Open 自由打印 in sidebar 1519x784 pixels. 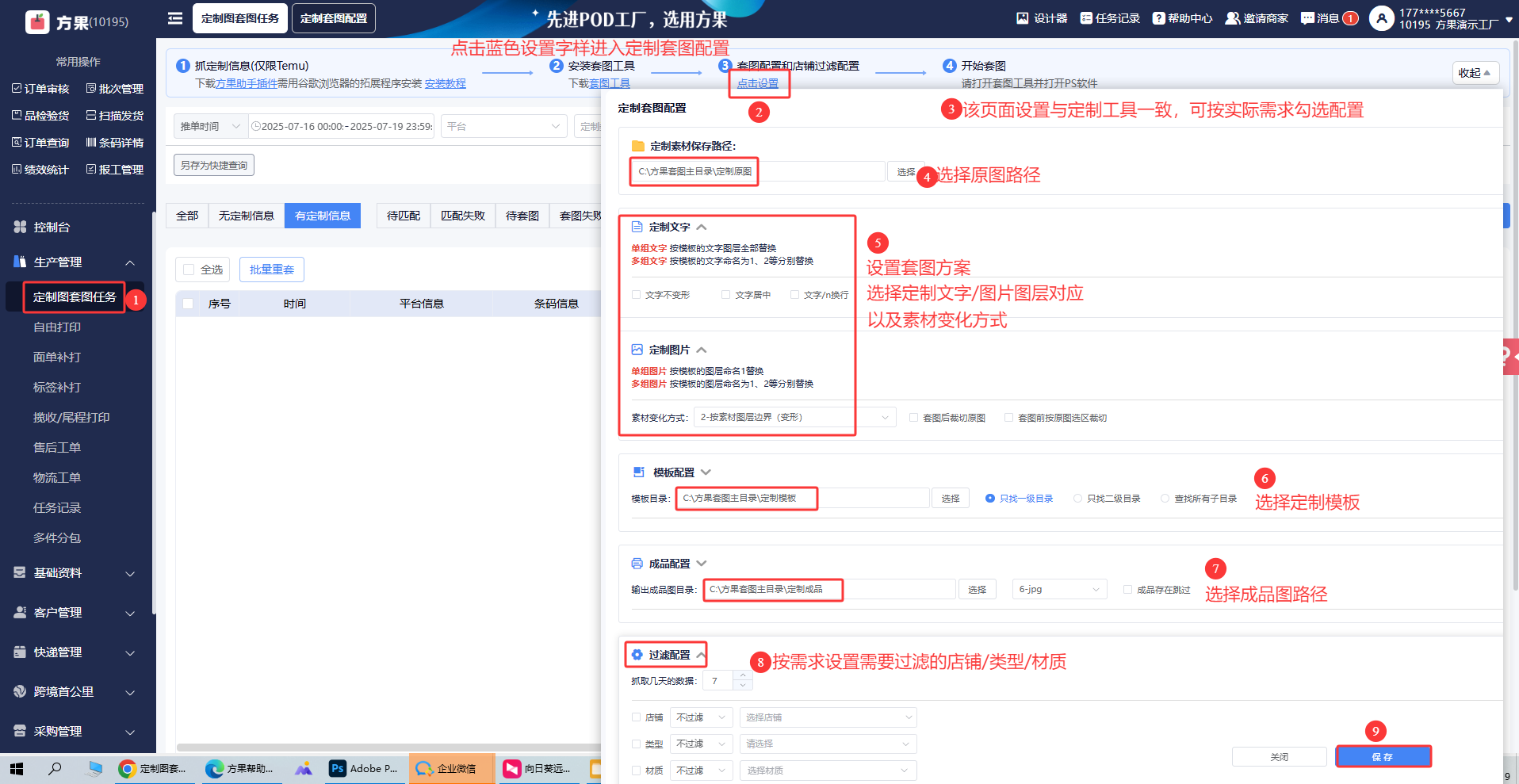57,327
